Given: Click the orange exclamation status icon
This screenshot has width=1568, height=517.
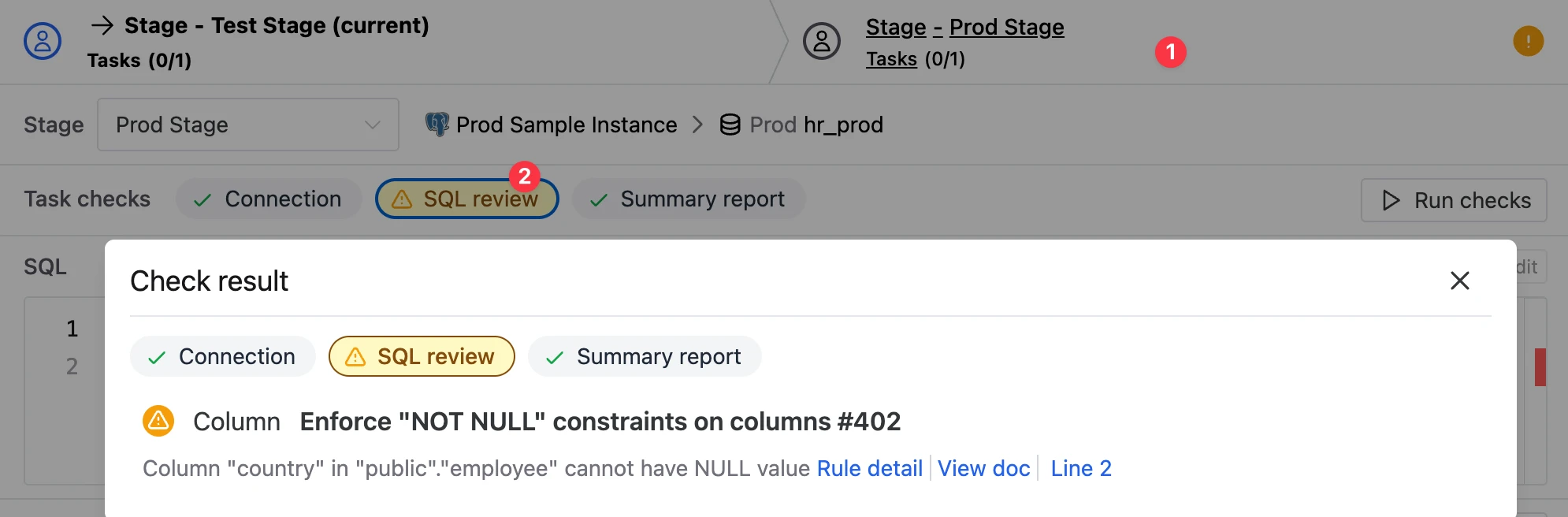Looking at the screenshot, I should tap(1528, 41).
